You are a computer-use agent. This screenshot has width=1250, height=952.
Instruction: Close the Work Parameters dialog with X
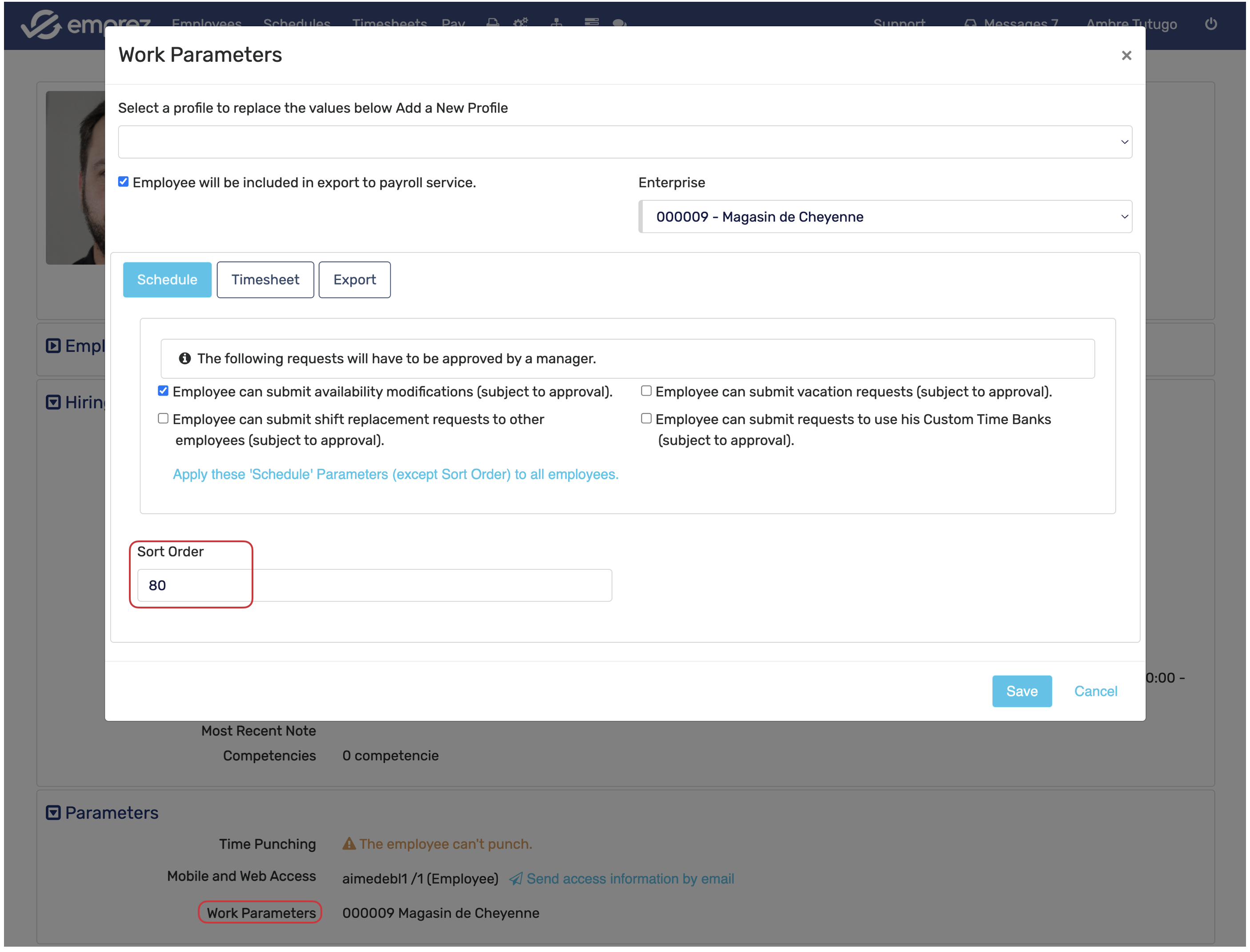(x=1126, y=55)
